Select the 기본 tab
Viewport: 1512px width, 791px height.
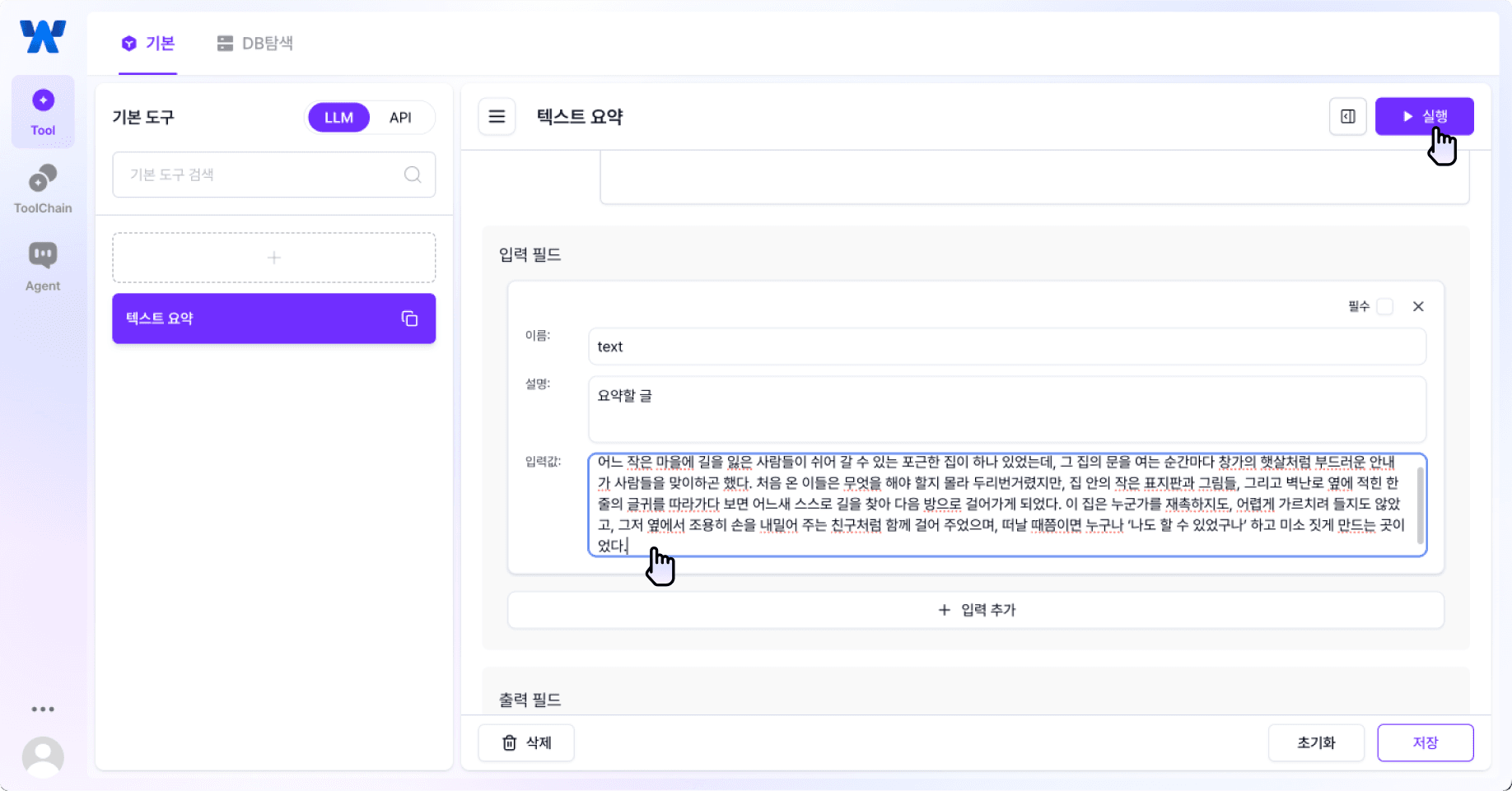(147, 43)
